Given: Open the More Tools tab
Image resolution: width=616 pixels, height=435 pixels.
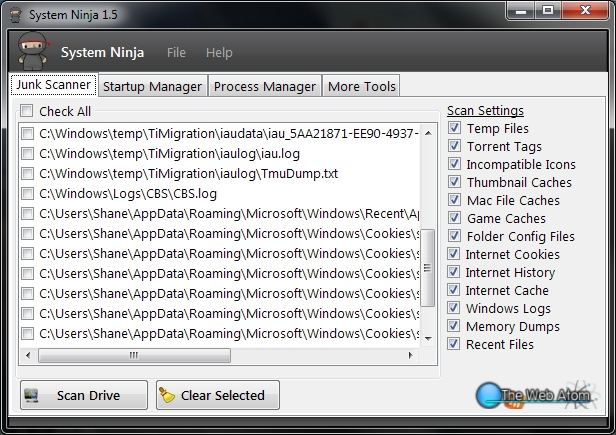Looking at the screenshot, I should [361, 86].
